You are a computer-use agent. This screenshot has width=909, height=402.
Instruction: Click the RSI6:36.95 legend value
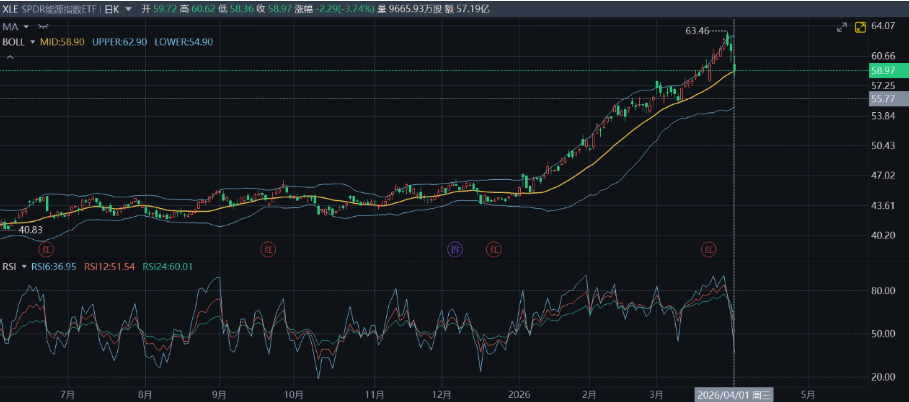tap(55, 267)
